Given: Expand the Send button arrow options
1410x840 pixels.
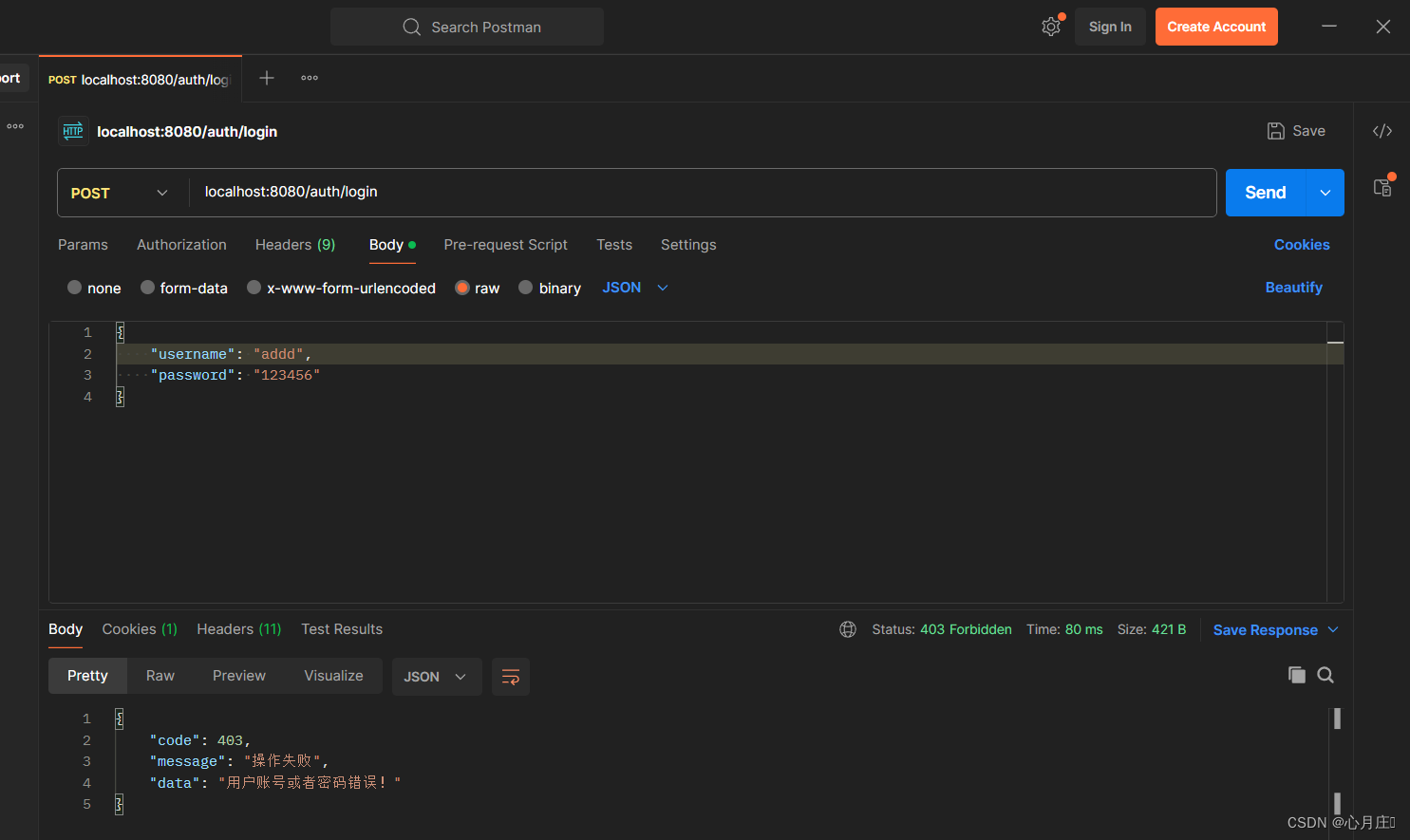Looking at the screenshot, I should coord(1325,193).
